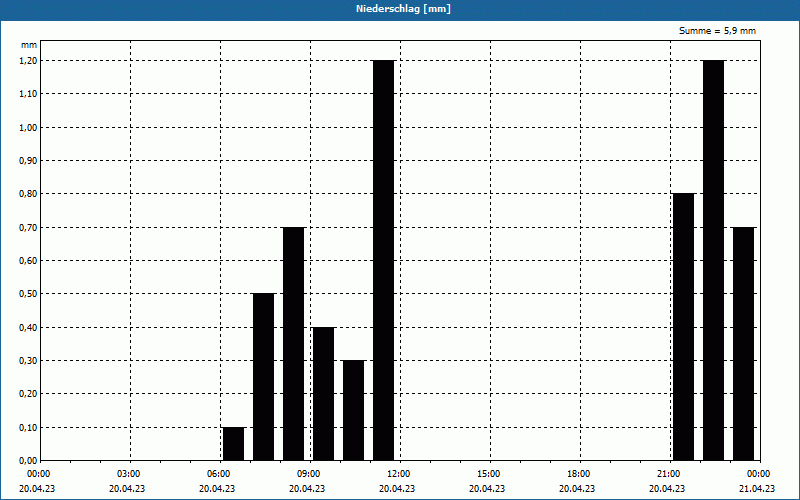
Task: Click the 0,40 mm bar after 09:00
Action: [x=323, y=394]
